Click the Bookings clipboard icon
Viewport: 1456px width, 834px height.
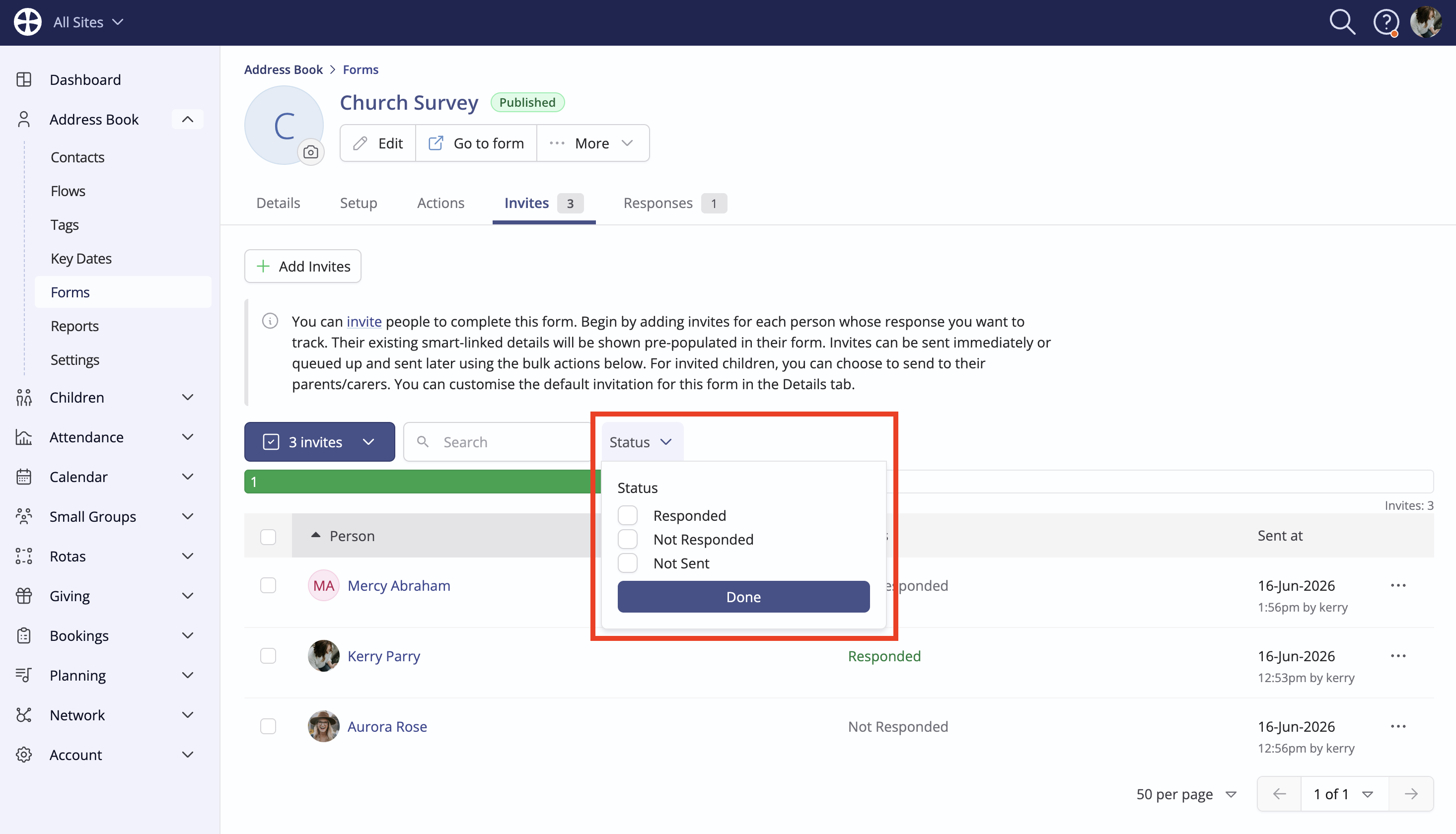24,635
